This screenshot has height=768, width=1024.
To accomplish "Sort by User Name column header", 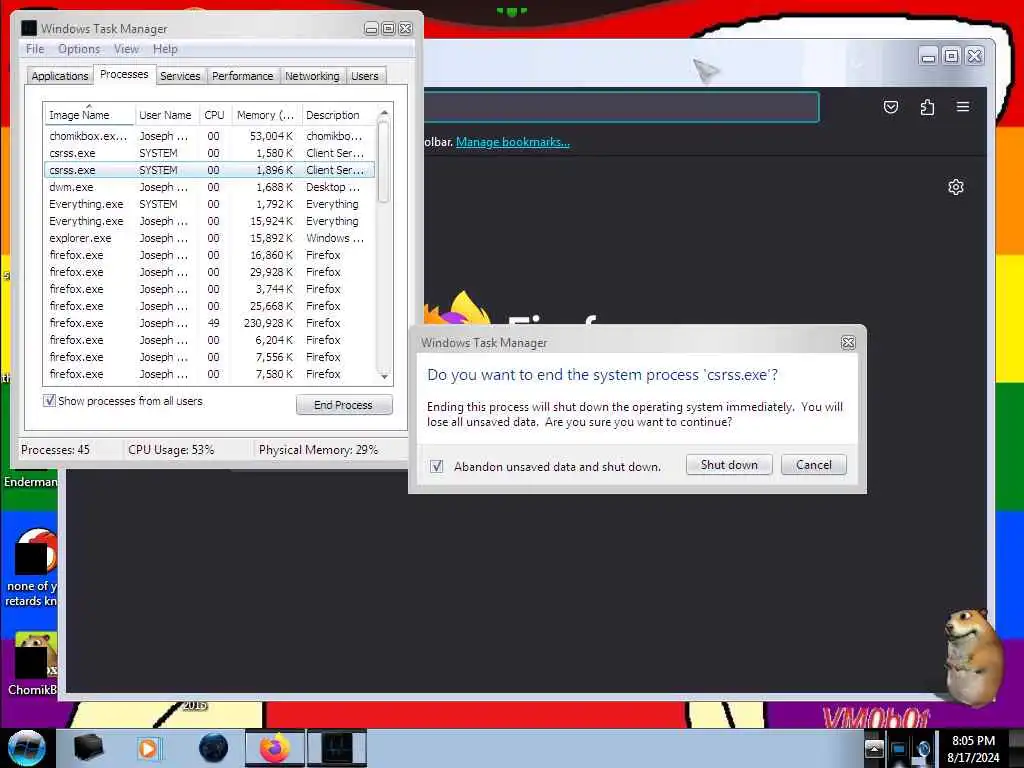I will [x=166, y=115].
